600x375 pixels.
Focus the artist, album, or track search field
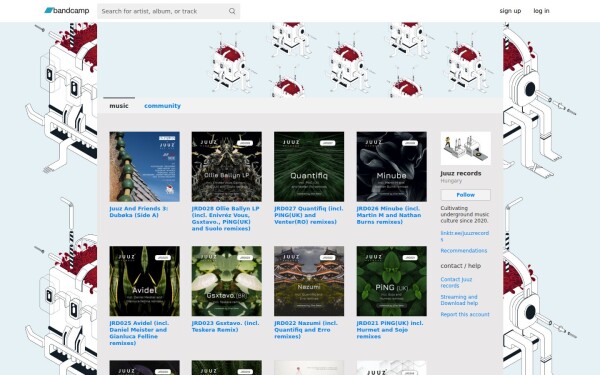pyautogui.click(x=169, y=11)
